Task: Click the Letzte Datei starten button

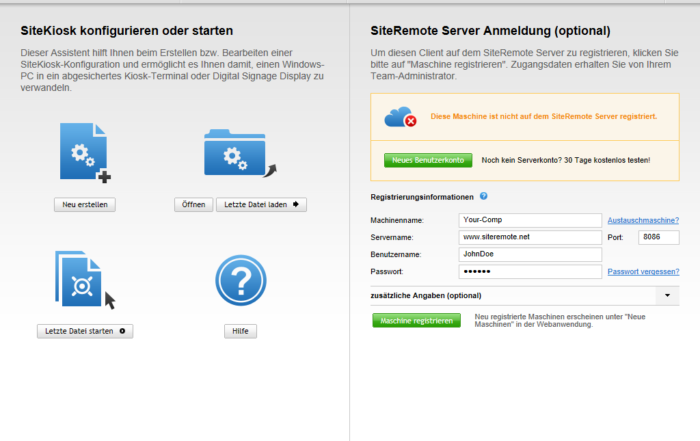Action: [x=85, y=331]
